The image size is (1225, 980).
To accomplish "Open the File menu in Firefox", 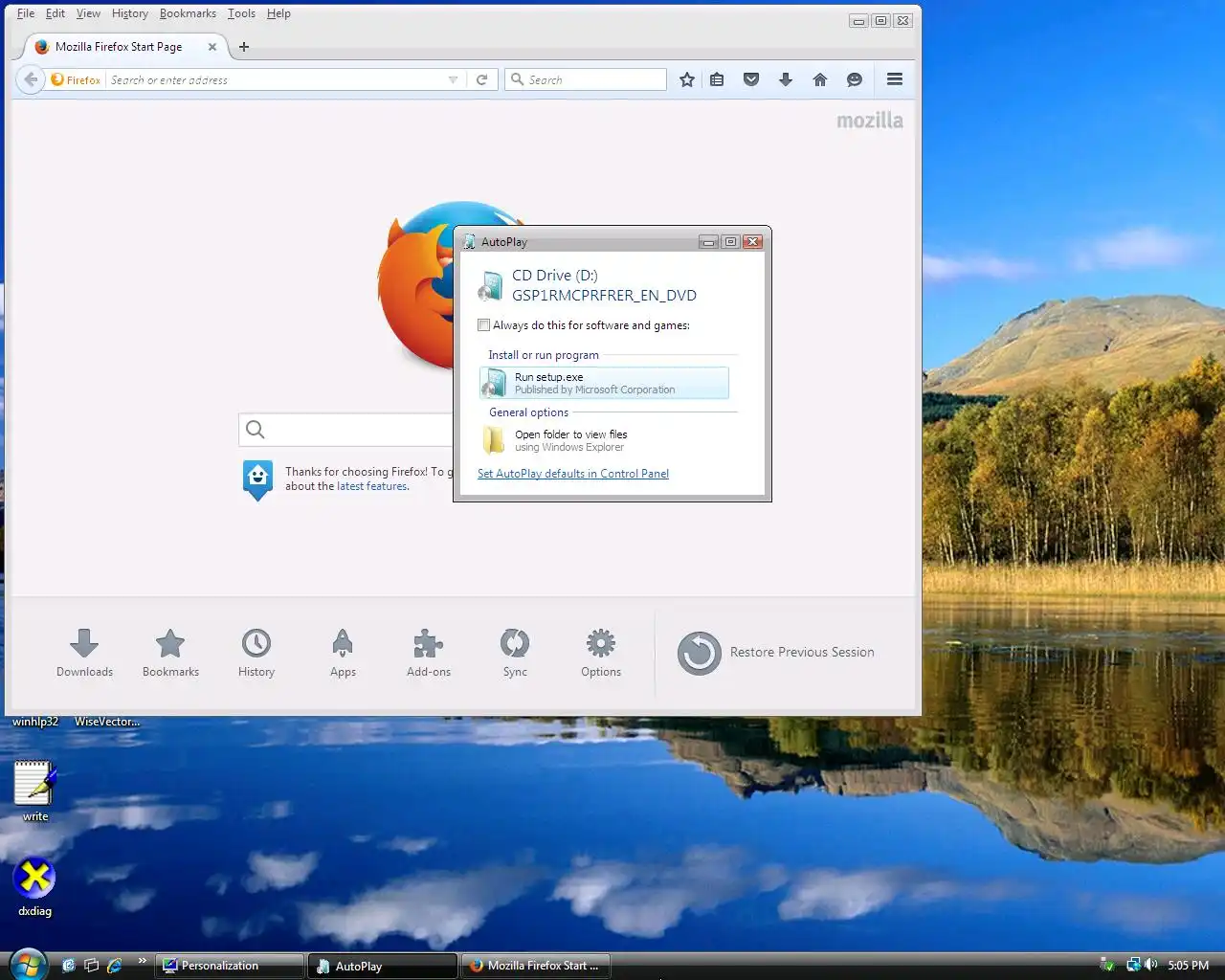I will pyautogui.click(x=26, y=13).
